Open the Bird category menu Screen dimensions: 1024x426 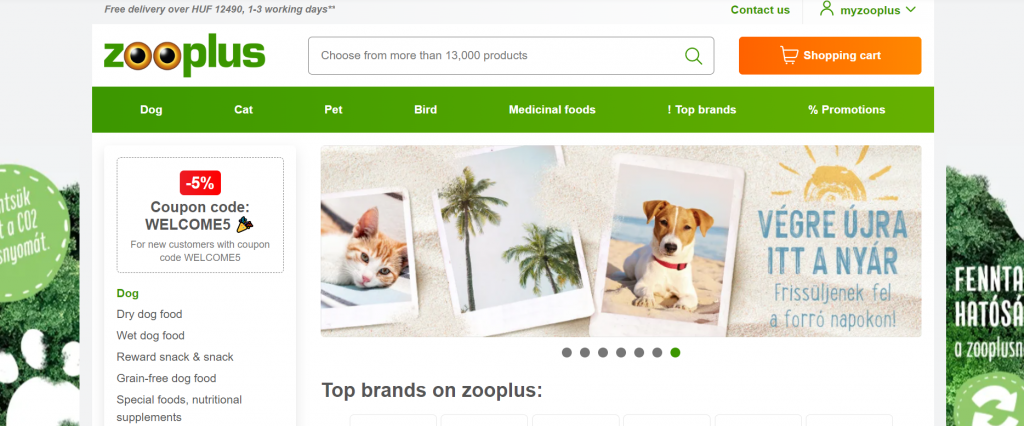pyautogui.click(x=425, y=110)
